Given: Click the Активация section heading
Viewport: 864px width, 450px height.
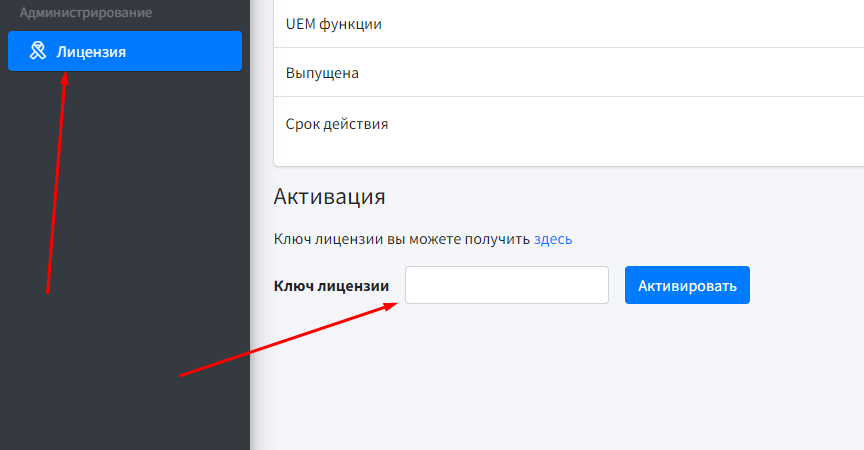Looking at the screenshot, I should pos(329,196).
